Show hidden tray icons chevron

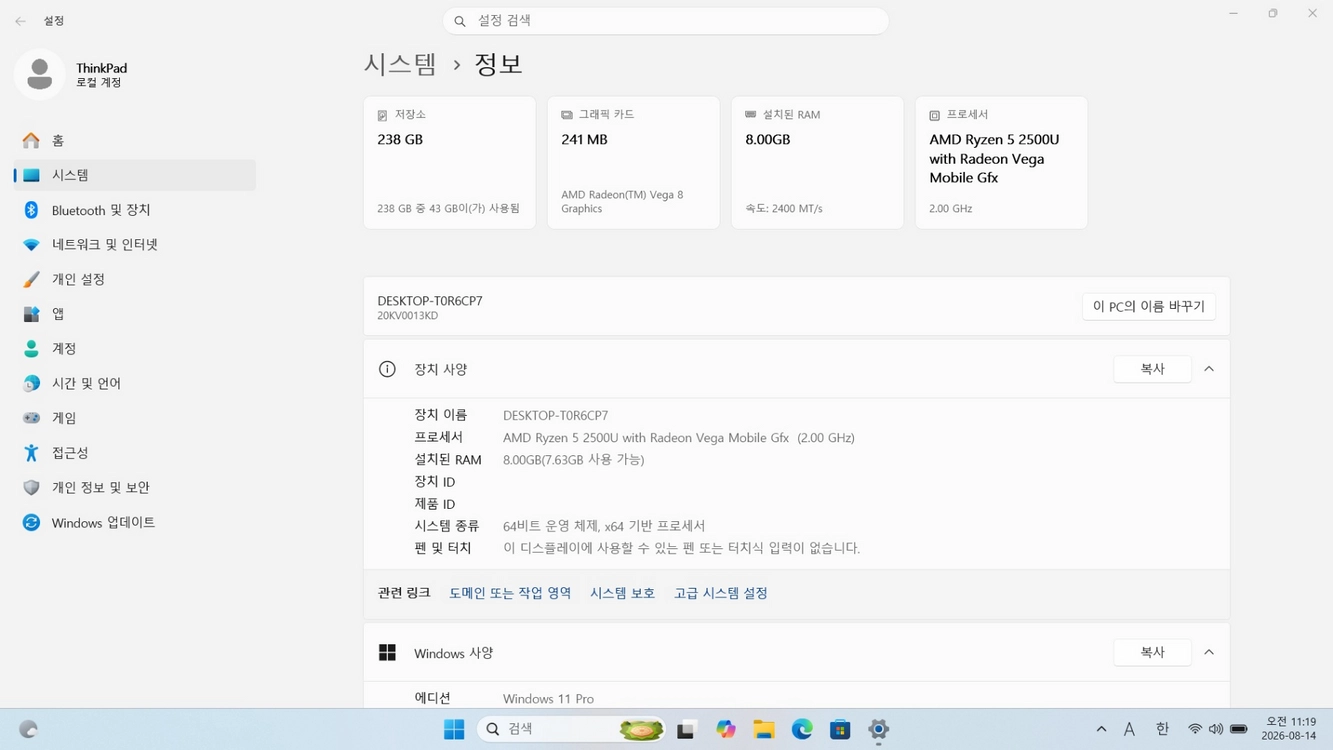tap(1101, 730)
